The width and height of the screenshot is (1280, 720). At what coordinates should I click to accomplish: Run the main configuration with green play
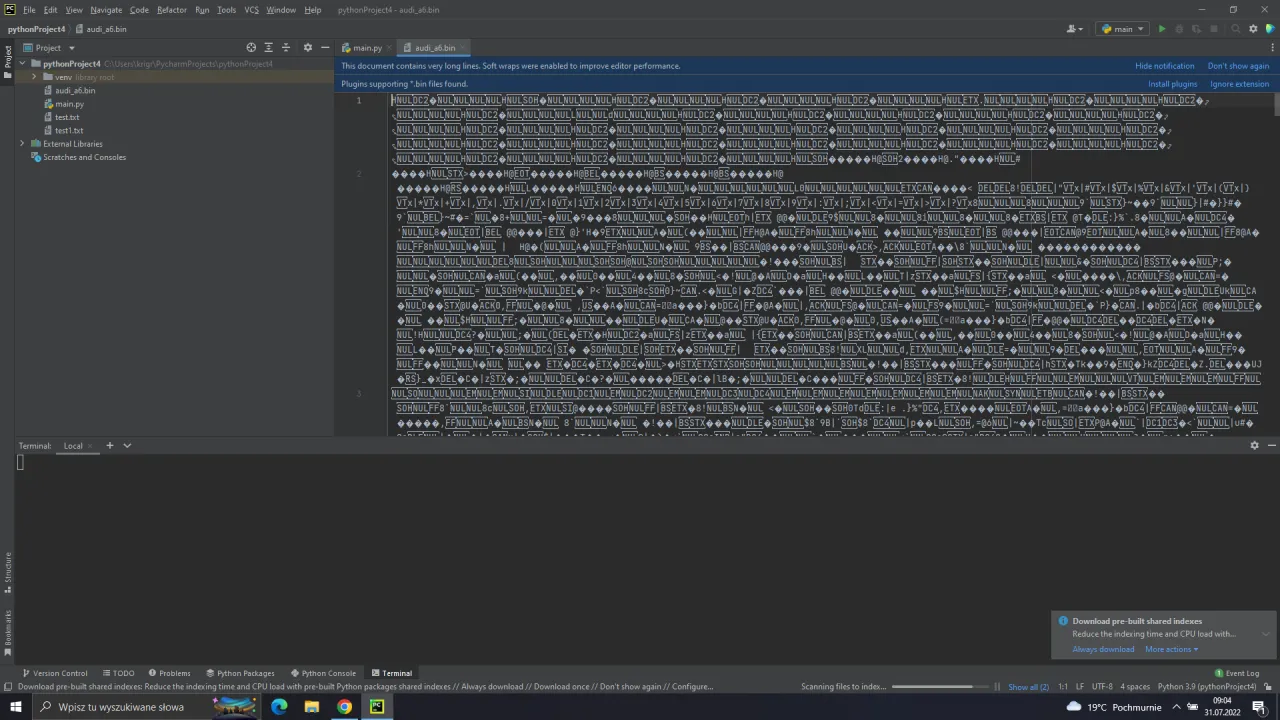click(x=1162, y=29)
